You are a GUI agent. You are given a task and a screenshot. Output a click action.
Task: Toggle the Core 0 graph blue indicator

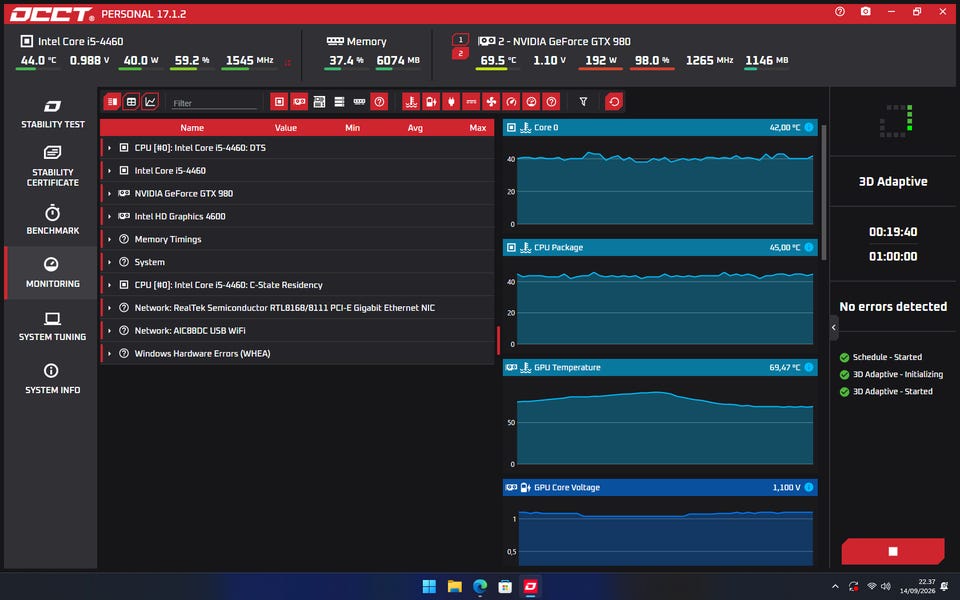tap(809, 127)
